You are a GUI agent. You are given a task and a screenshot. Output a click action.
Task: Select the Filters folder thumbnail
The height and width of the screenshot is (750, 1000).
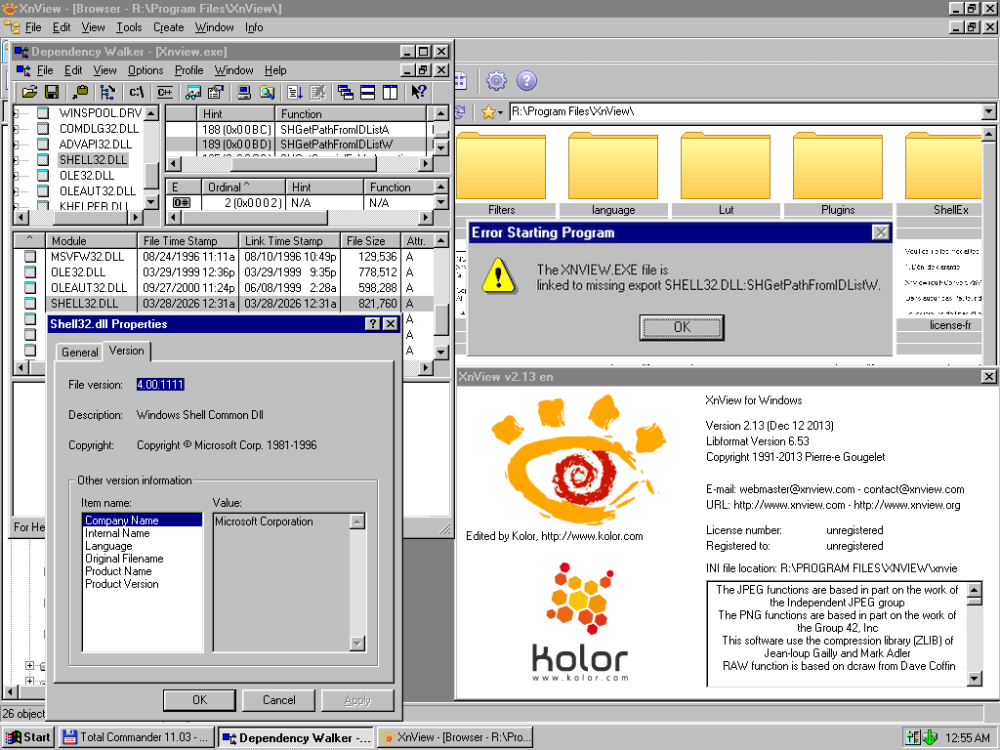pos(501,173)
